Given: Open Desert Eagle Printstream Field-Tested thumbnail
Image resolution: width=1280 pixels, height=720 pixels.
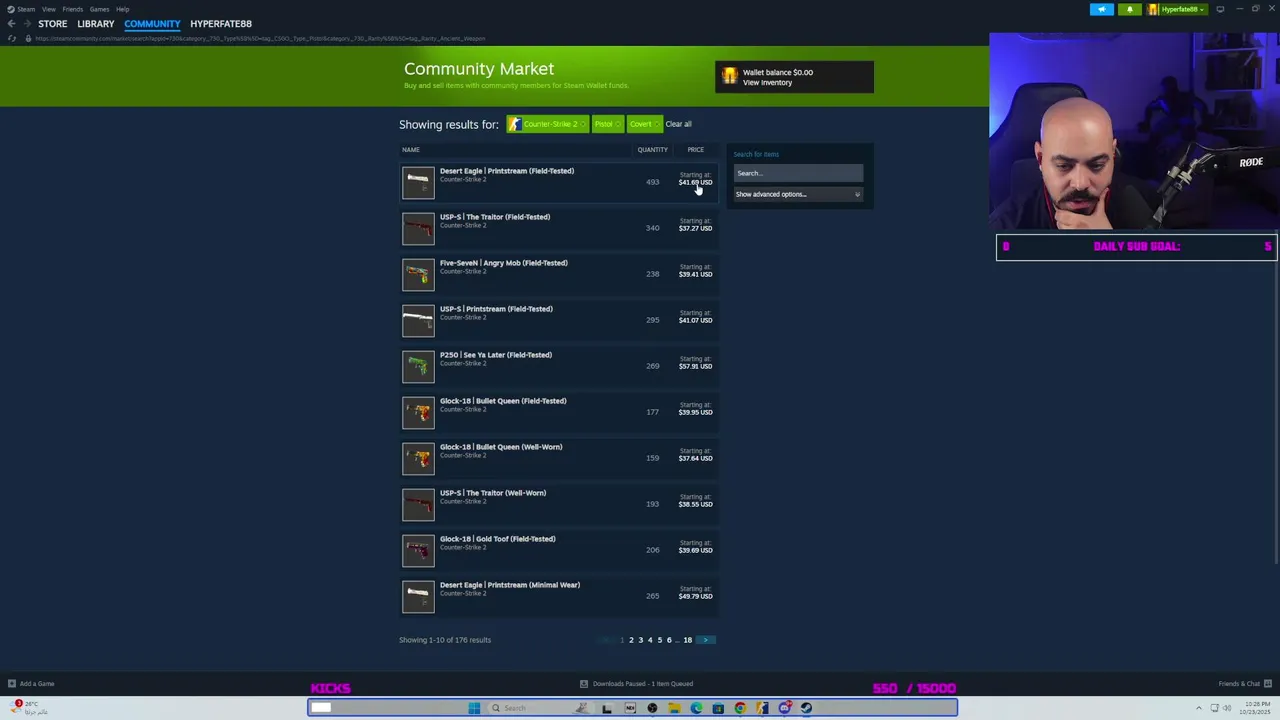Looking at the screenshot, I should 418,182.
